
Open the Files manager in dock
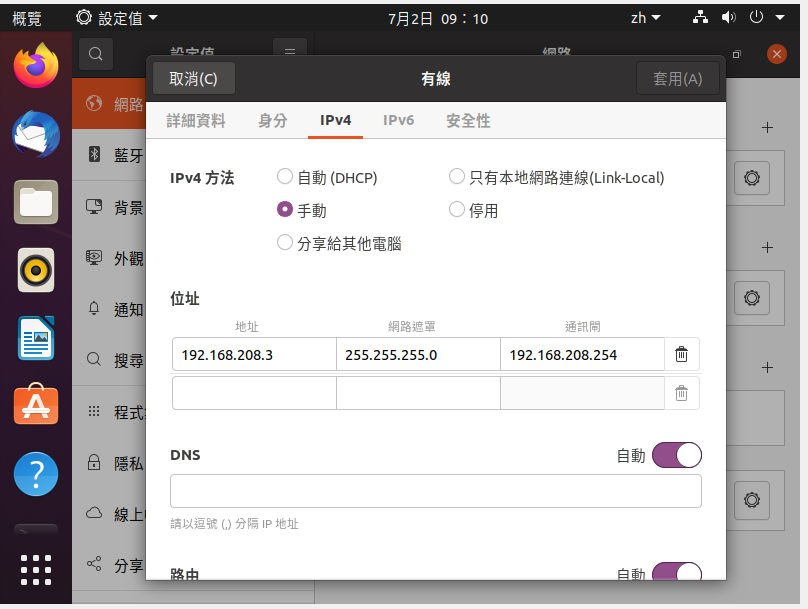36,202
